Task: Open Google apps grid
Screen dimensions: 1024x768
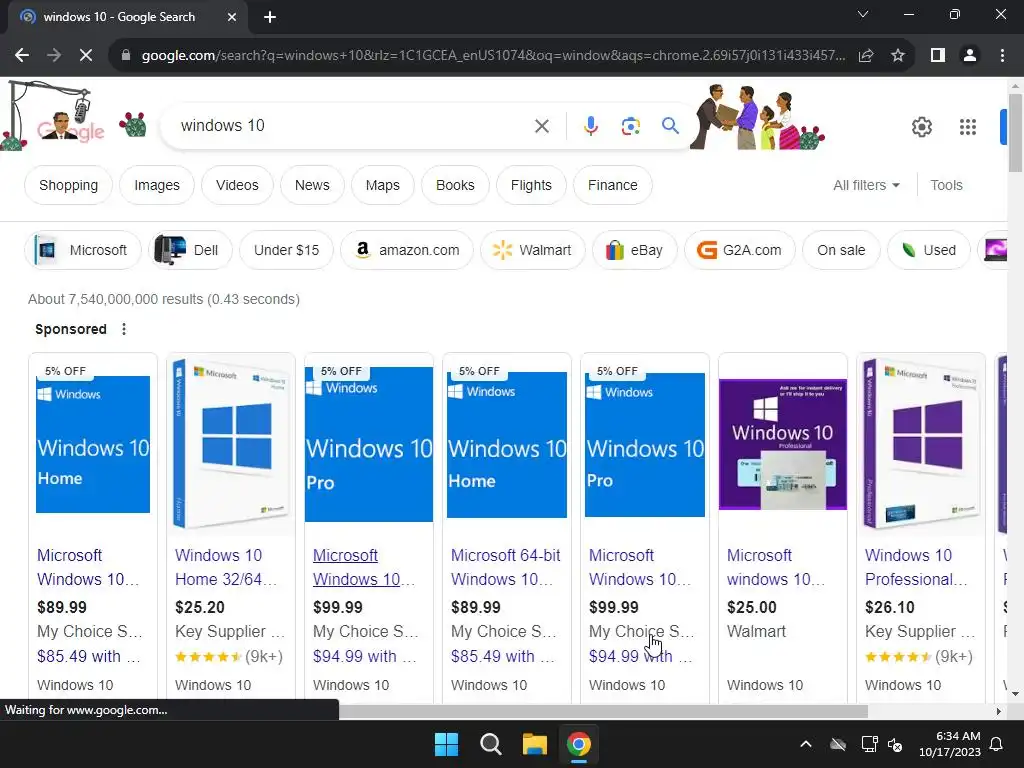Action: pos(968,127)
